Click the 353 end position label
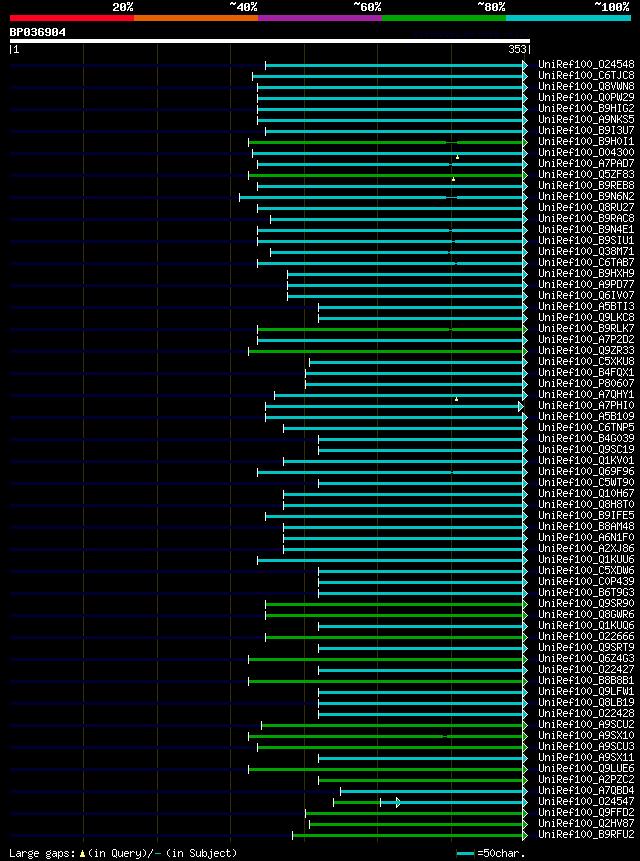The image size is (640, 861). 518,49
